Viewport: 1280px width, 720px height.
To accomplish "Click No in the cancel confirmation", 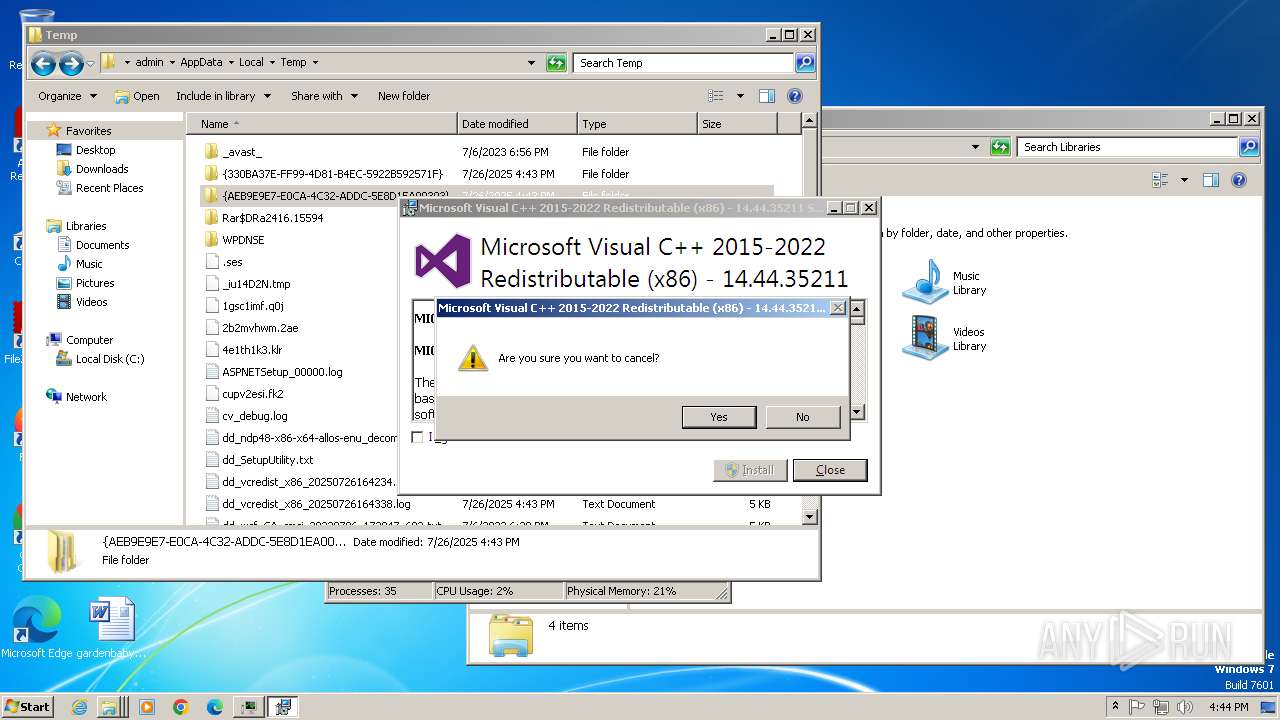I will click(x=802, y=417).
